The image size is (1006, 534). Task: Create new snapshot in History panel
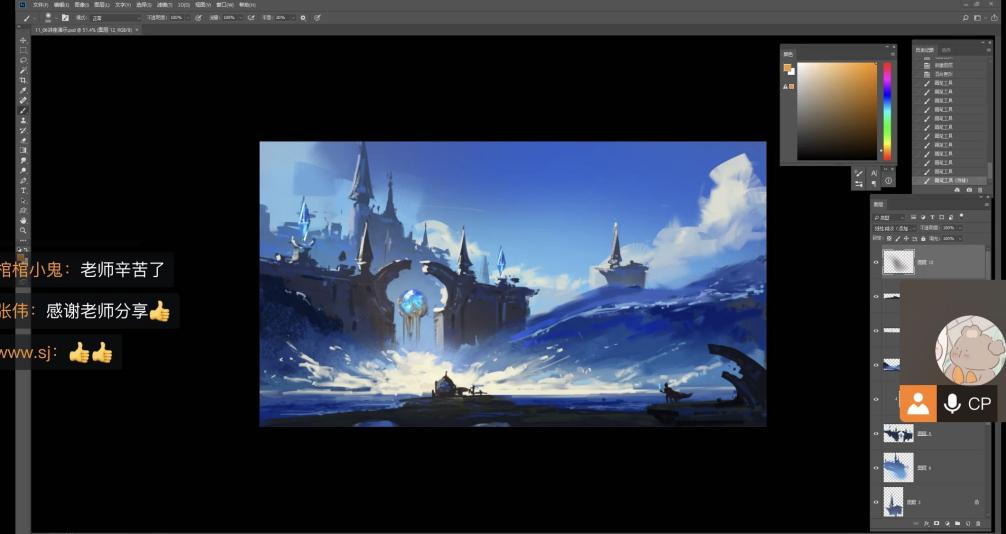point(969,190)
